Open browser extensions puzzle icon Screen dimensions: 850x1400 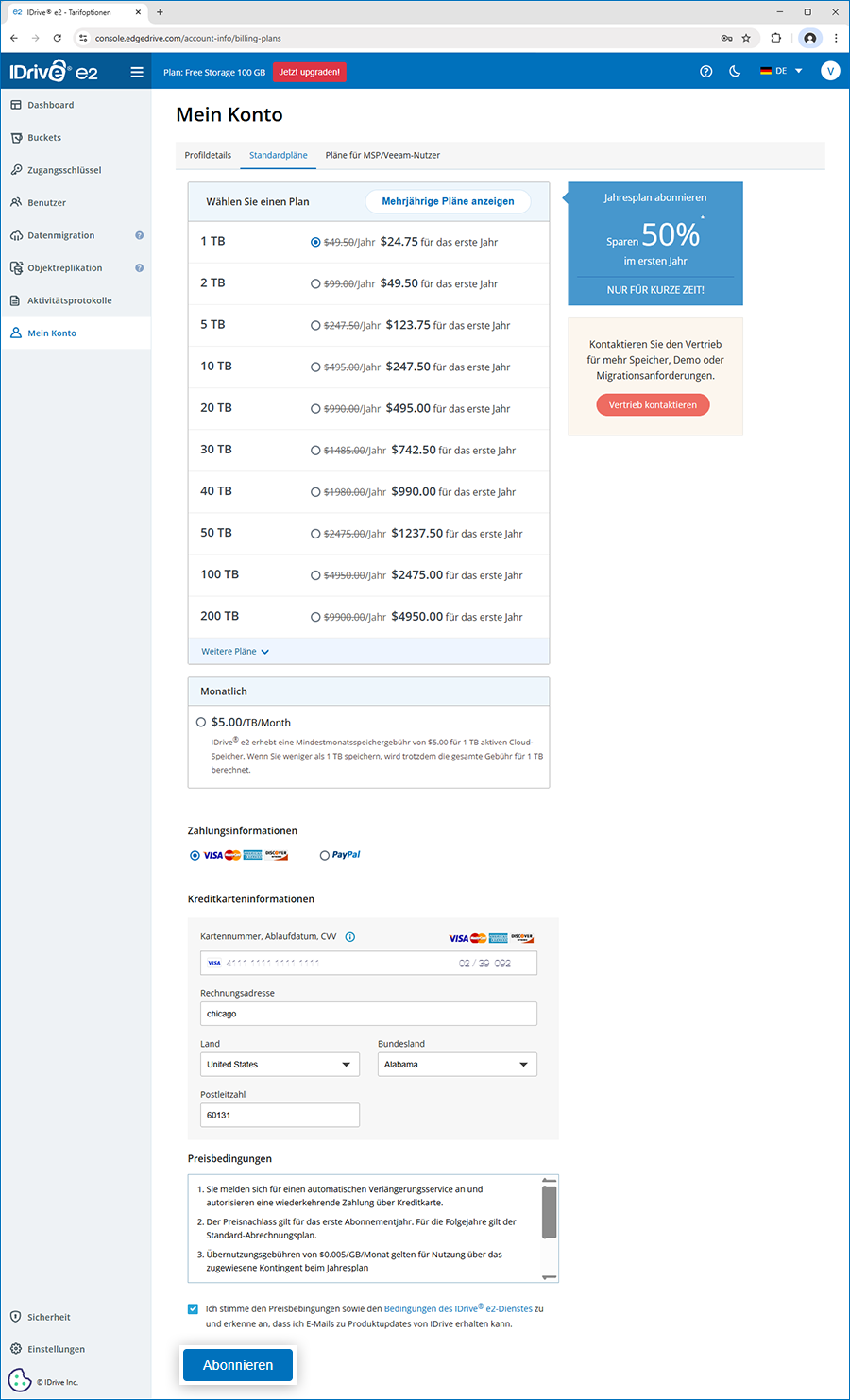coord(776,38)
